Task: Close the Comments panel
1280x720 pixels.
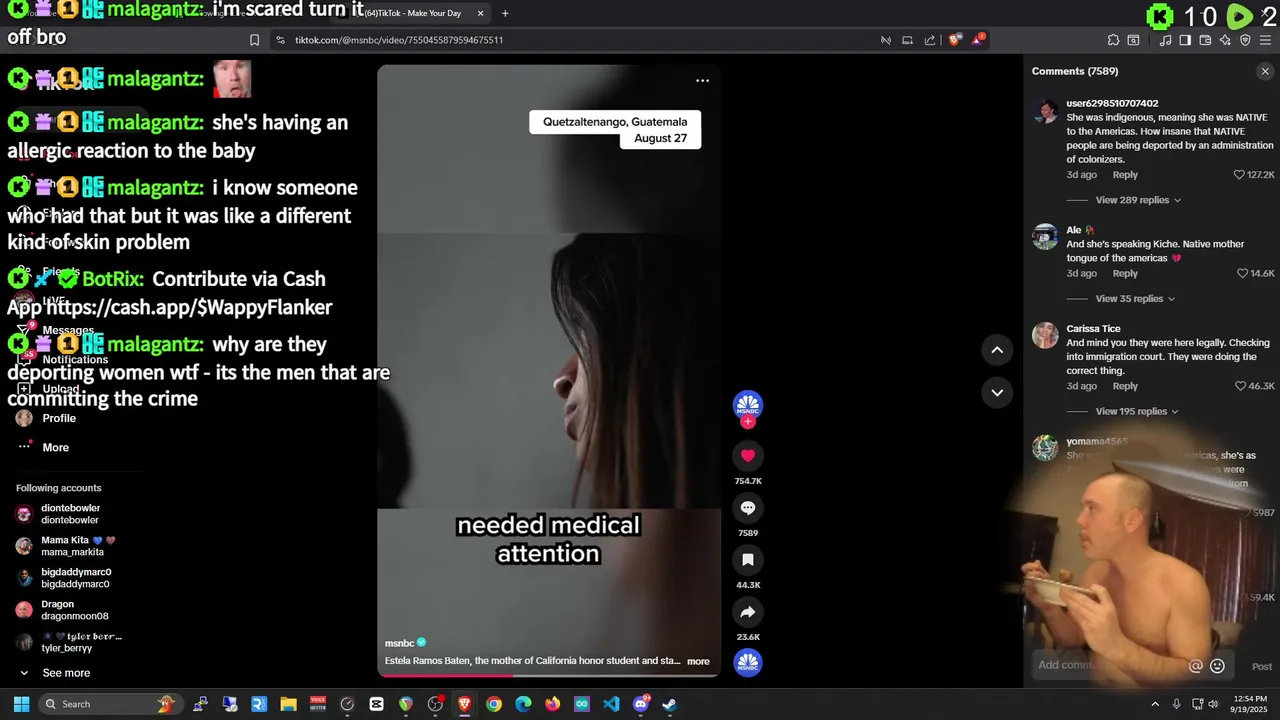Action: point(1265,71)
